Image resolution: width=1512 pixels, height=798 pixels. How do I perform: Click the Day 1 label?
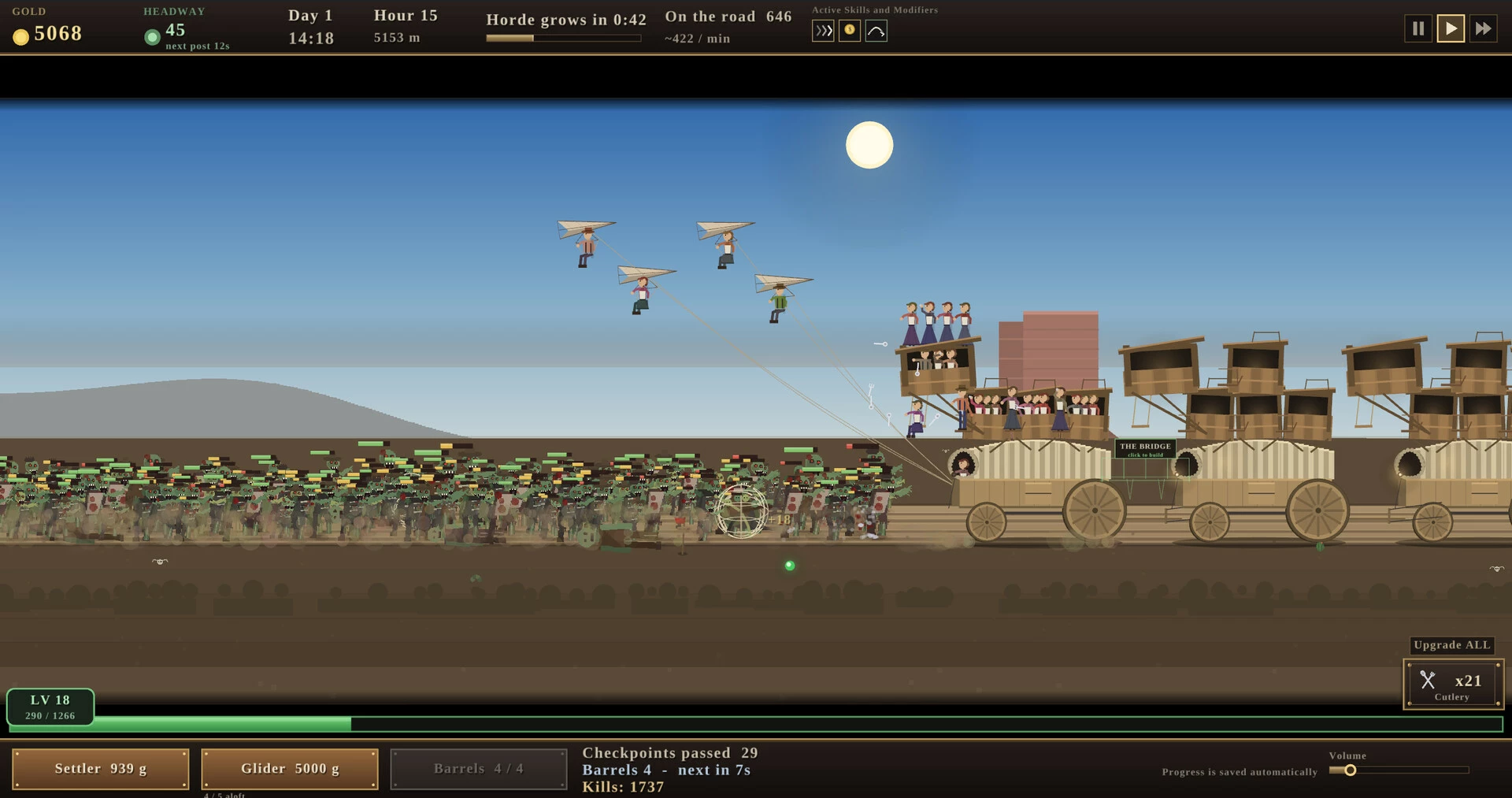[310, 16]
